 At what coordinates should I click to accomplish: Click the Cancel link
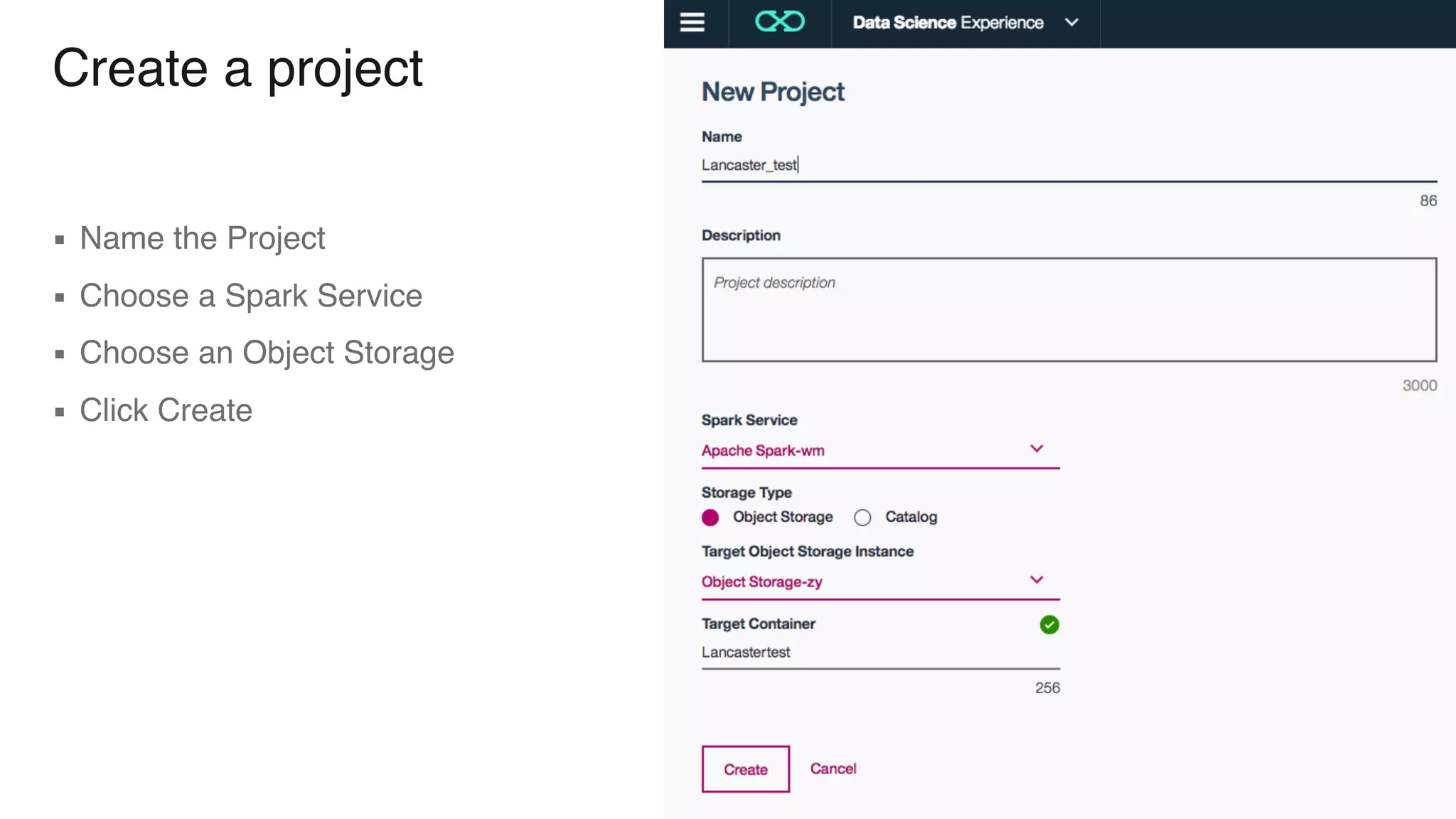point(833,769)
